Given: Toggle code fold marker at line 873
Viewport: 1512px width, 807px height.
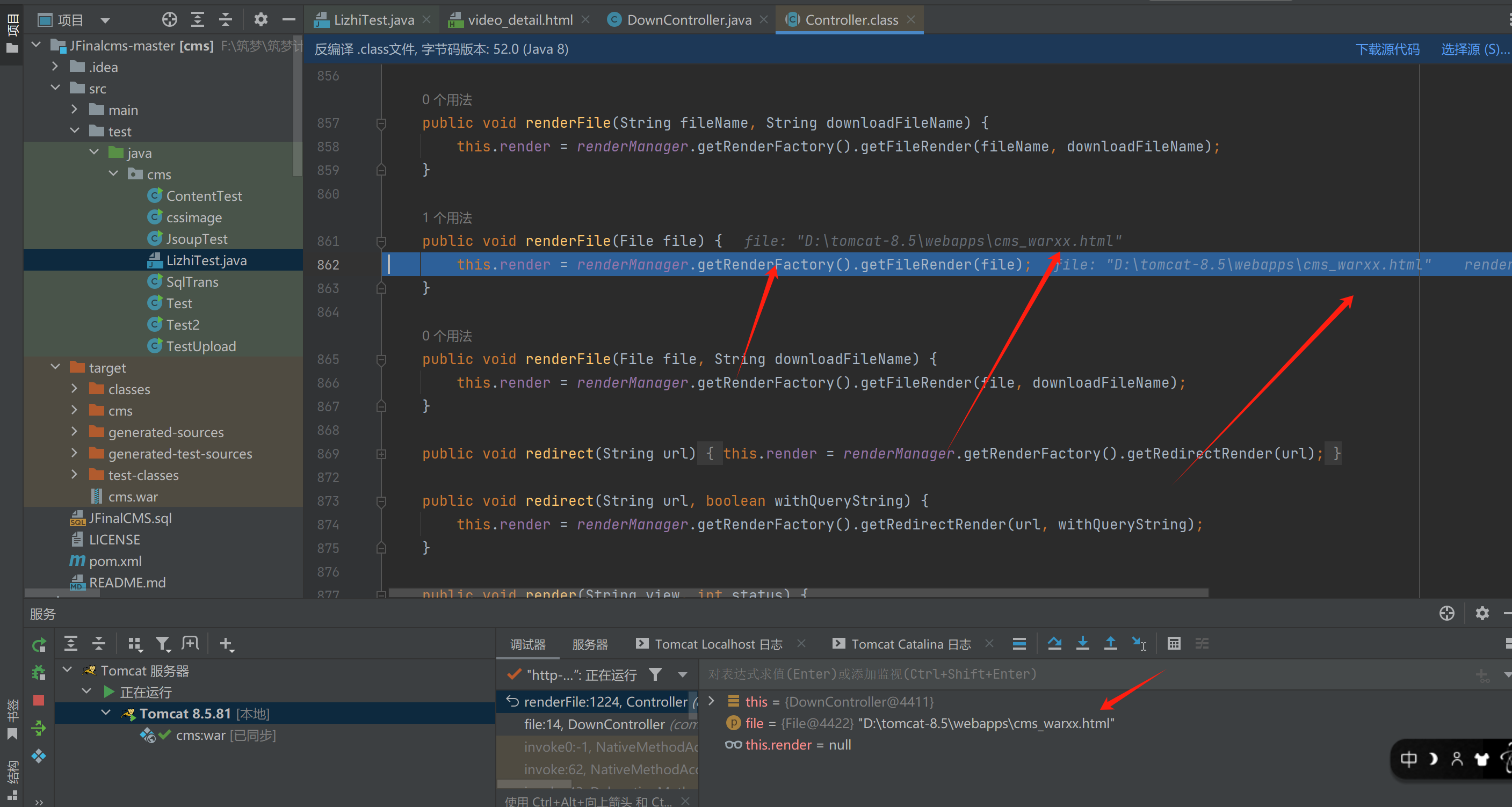Looking at the screenshot, I should pyautogui.click(x=381, y=501).
